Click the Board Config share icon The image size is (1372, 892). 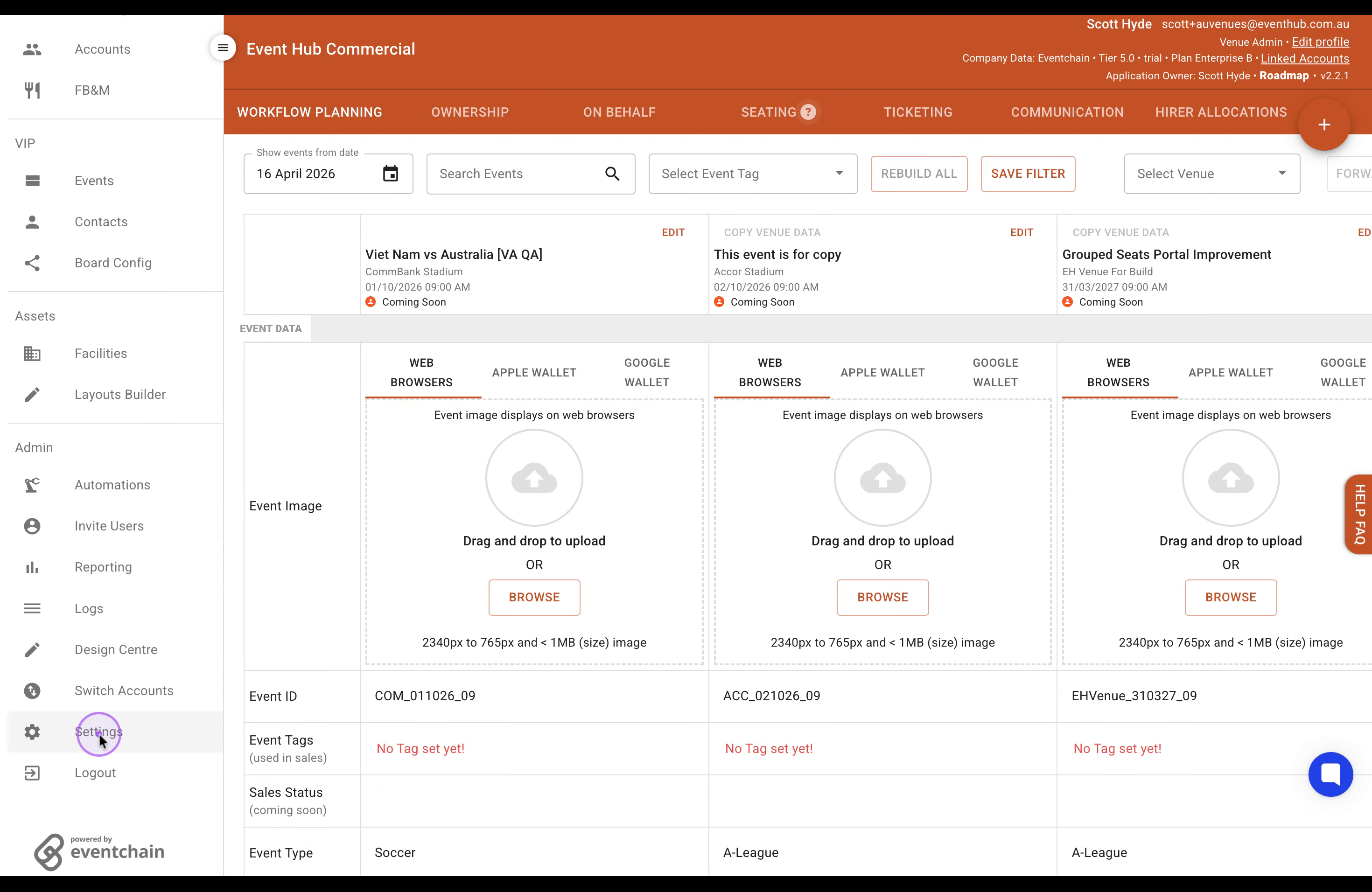click(32, 263)
